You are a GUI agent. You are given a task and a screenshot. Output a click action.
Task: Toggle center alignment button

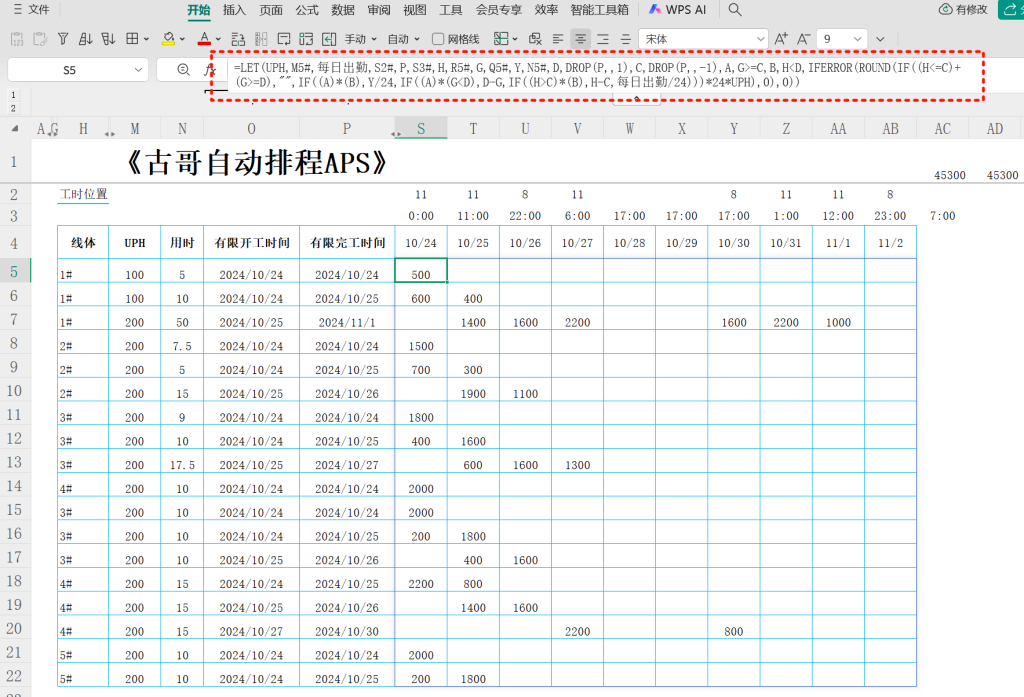[580, 39]
